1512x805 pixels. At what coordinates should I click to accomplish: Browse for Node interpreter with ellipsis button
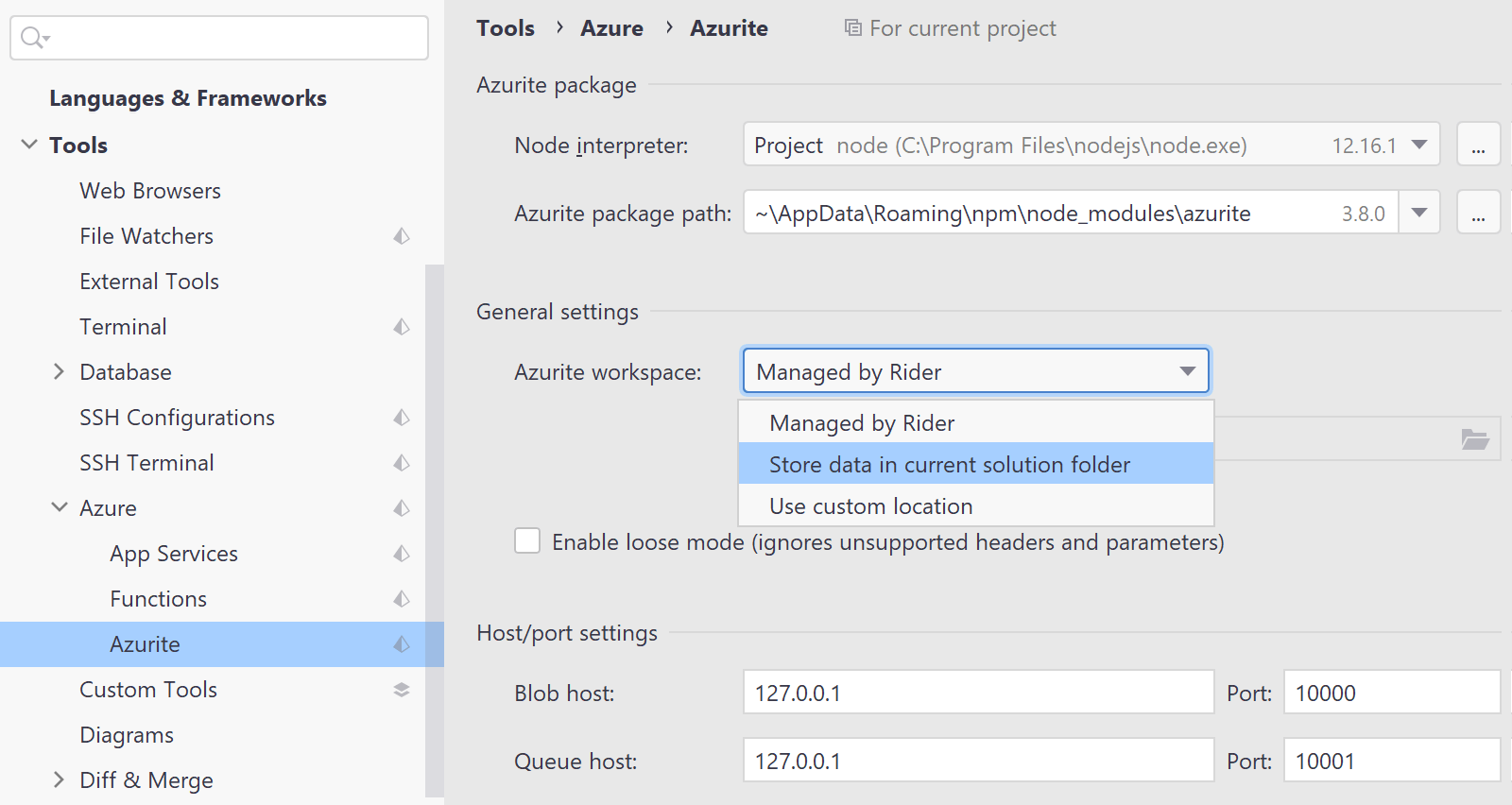1478,145
